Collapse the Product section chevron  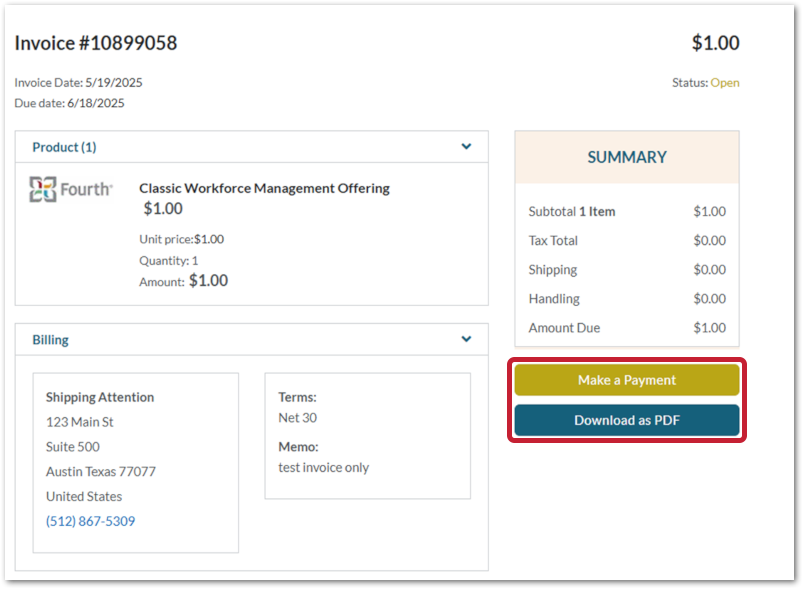pos(466,147)
